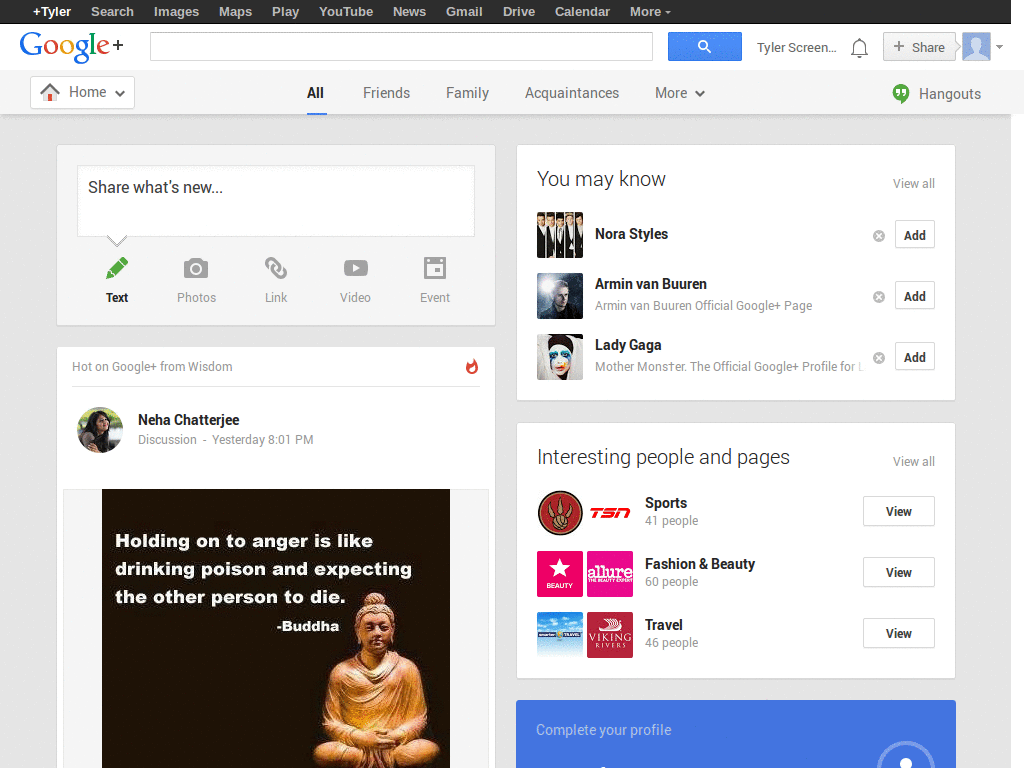The height and width of the screenshot is (768, 1024).
Task: Dismiss Armin van Buuren suggestion
Action: click(x=879, y=296)
